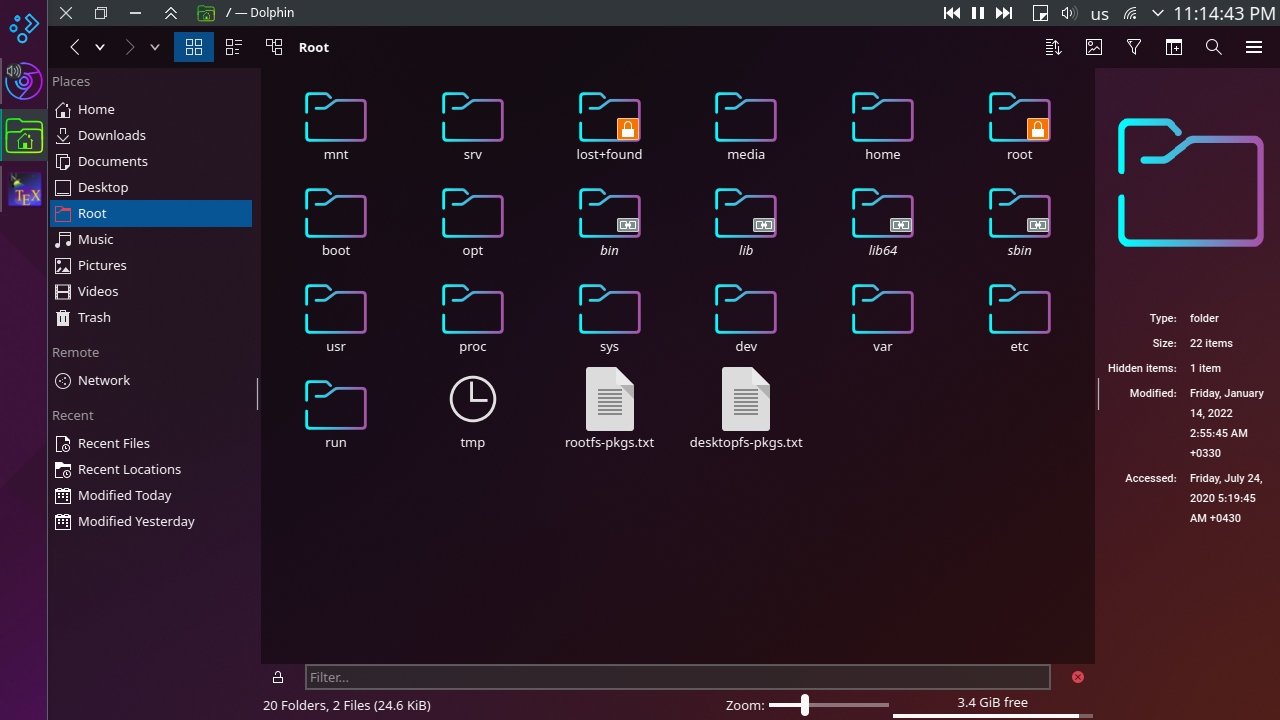Expand the forward history dropdown arrow
The image size is (1280, 720).
(155, 47)
